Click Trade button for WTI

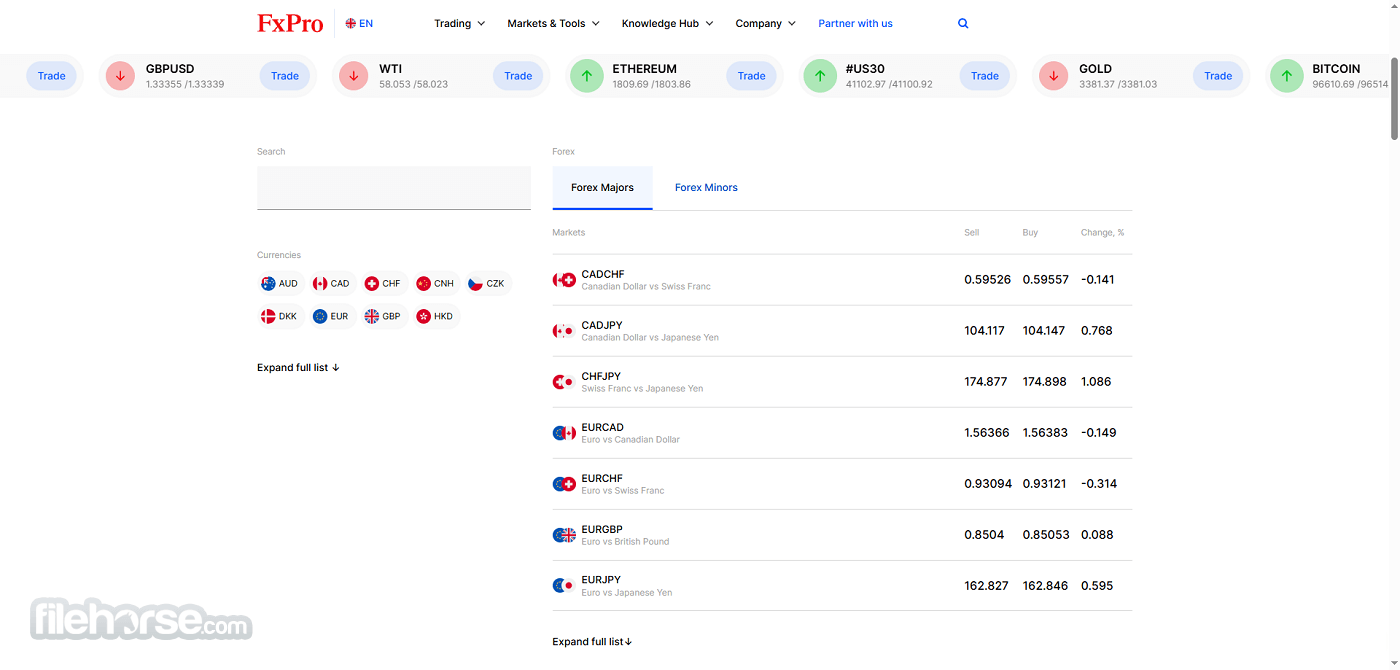click(518, 76)
